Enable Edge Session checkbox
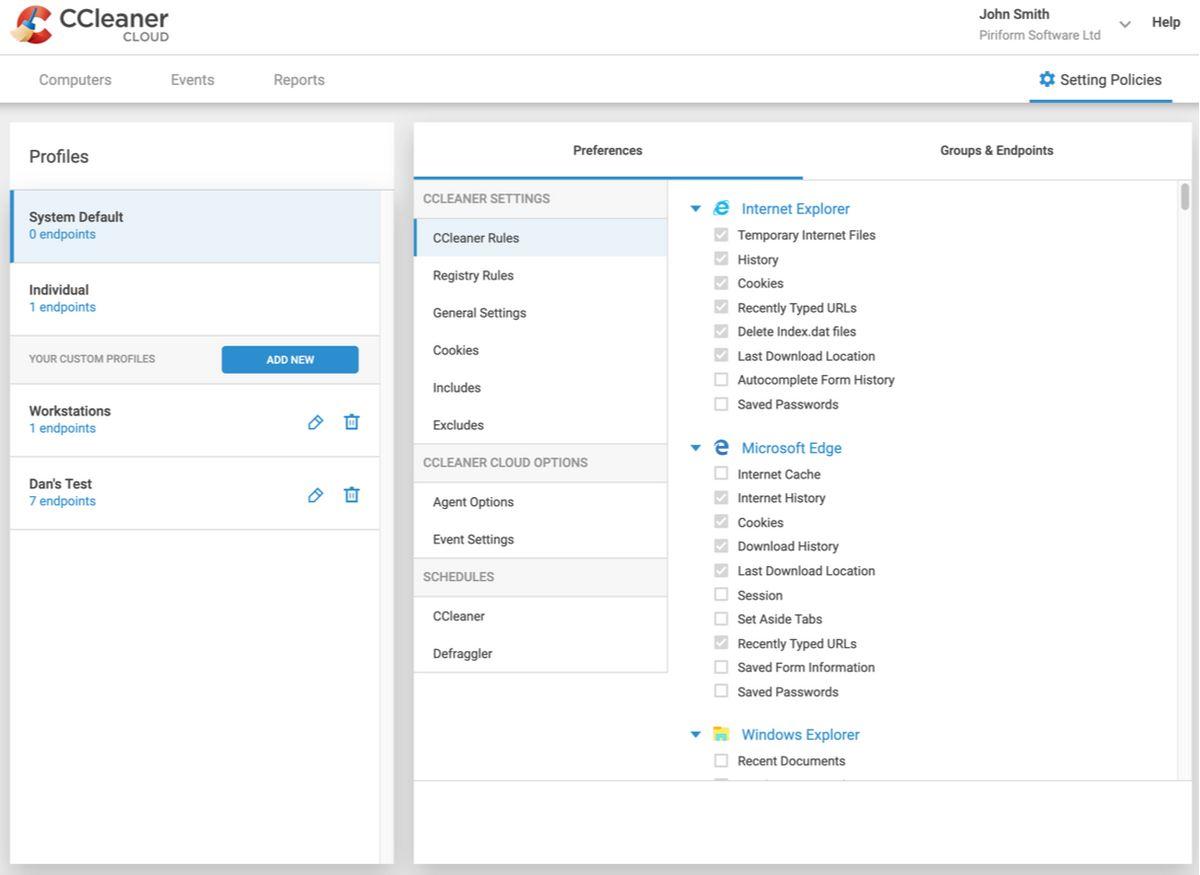This screenshot has height=875, width=1200. 721,595
